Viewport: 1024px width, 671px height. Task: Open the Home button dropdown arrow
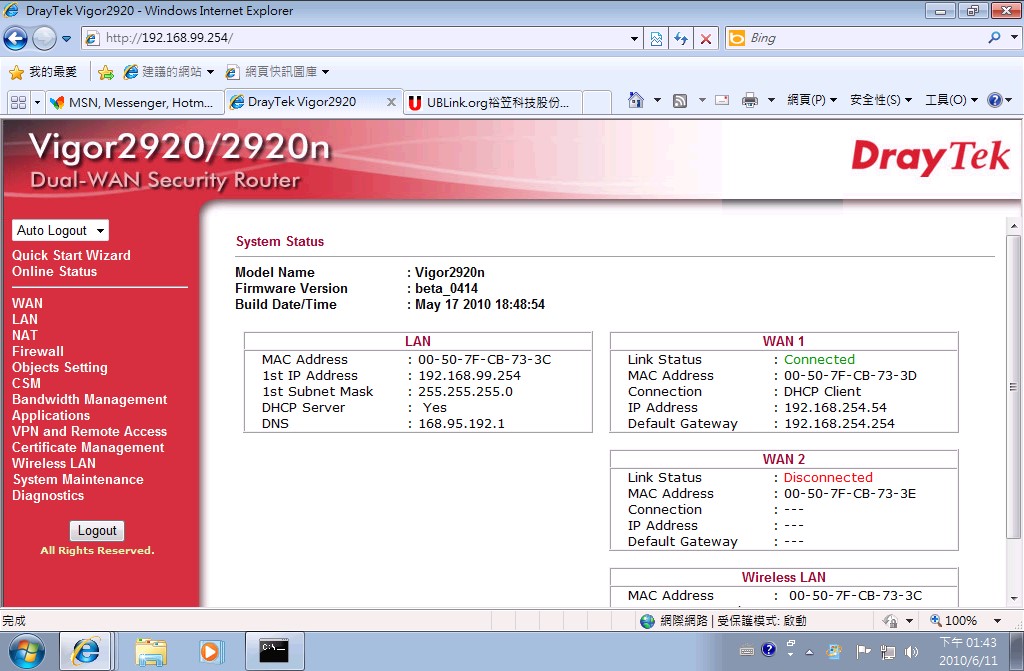pos(658,100)
